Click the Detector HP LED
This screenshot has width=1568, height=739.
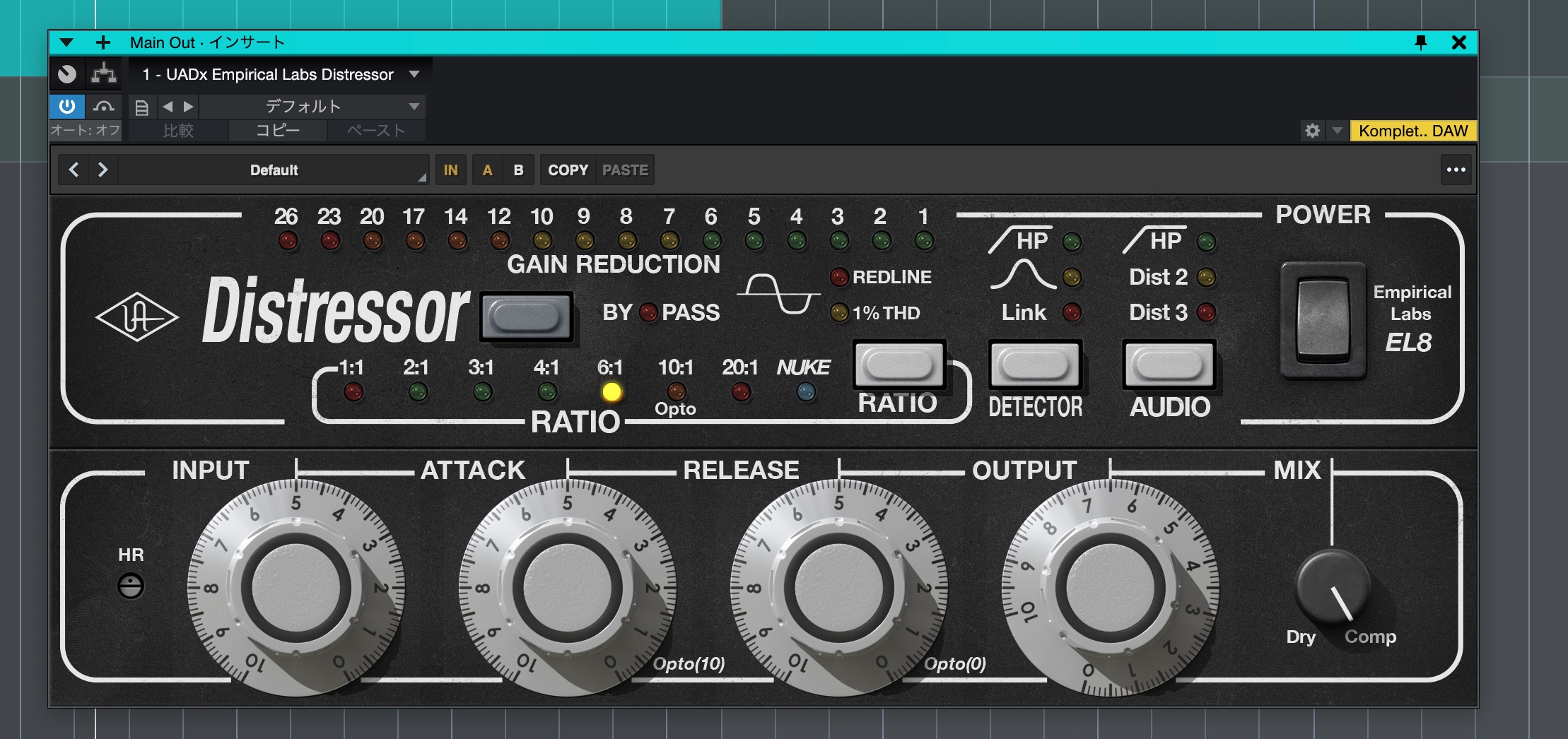pyautogui.click(x=1072, y=242)
